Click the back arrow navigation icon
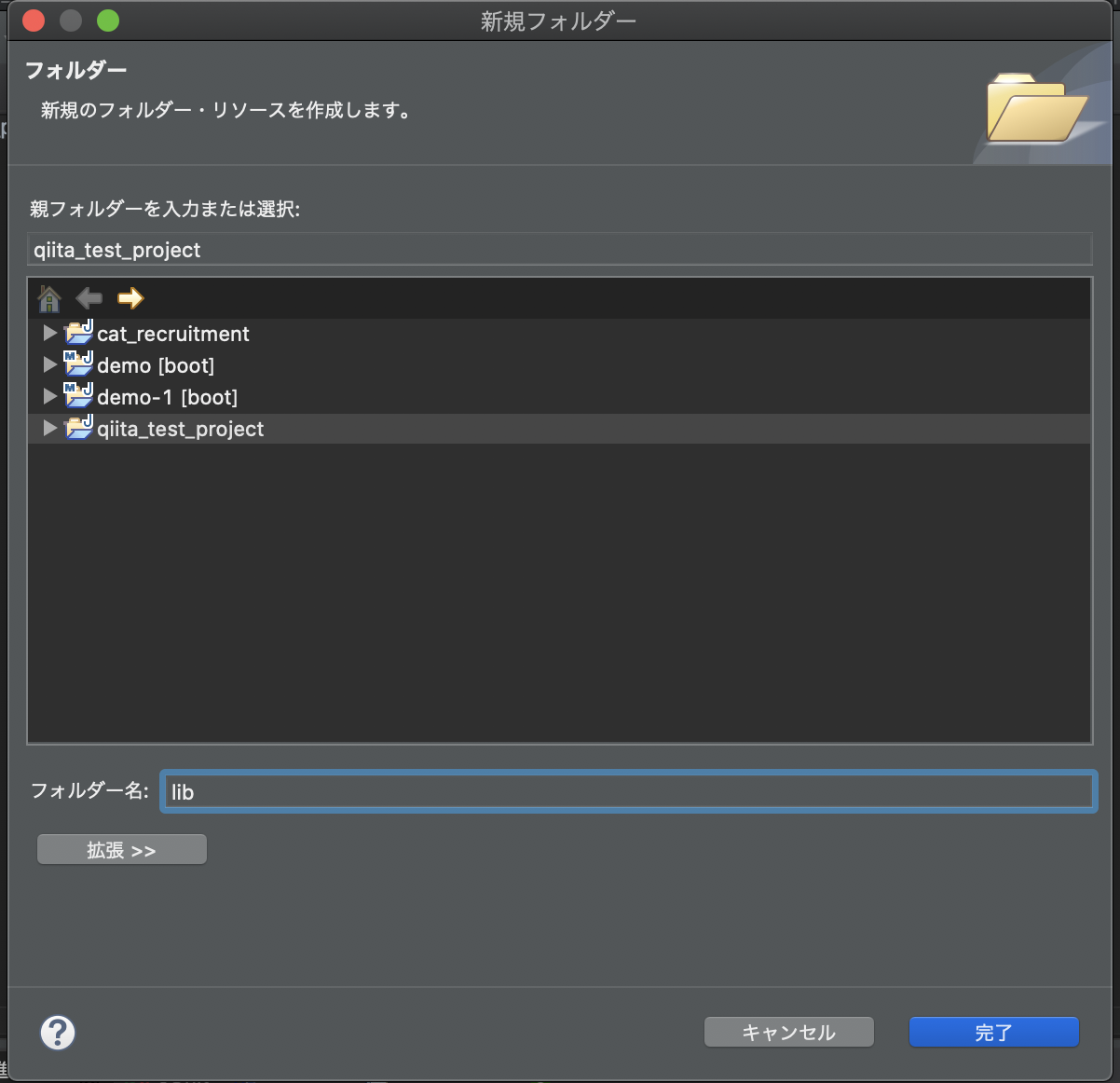Viewport: 1120px width, 1083px height. pos(89,297)
